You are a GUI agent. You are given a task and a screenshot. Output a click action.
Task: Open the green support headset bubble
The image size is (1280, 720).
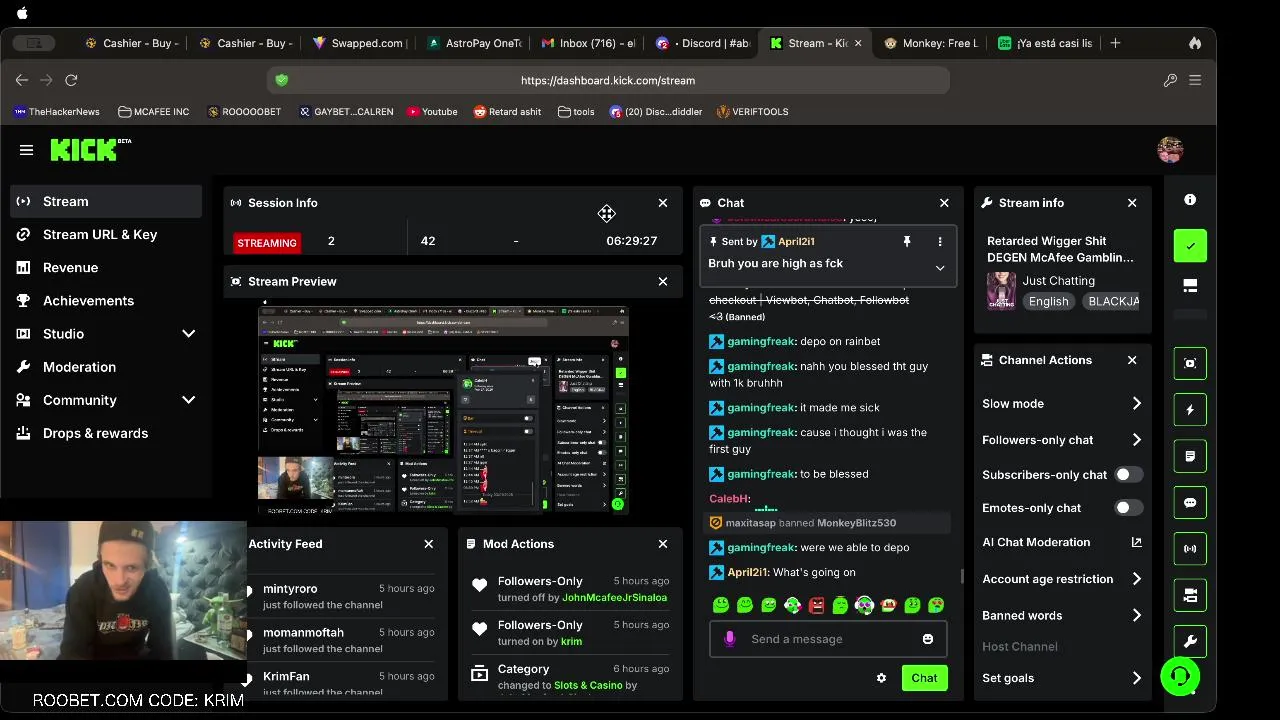pyautogui.click(x=1180, y=676)
